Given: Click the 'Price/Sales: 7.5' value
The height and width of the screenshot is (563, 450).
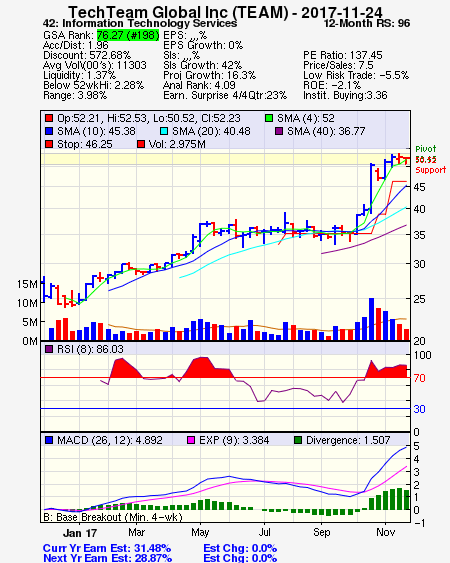Looking at the screenshot, I should (x=338, y=65).
